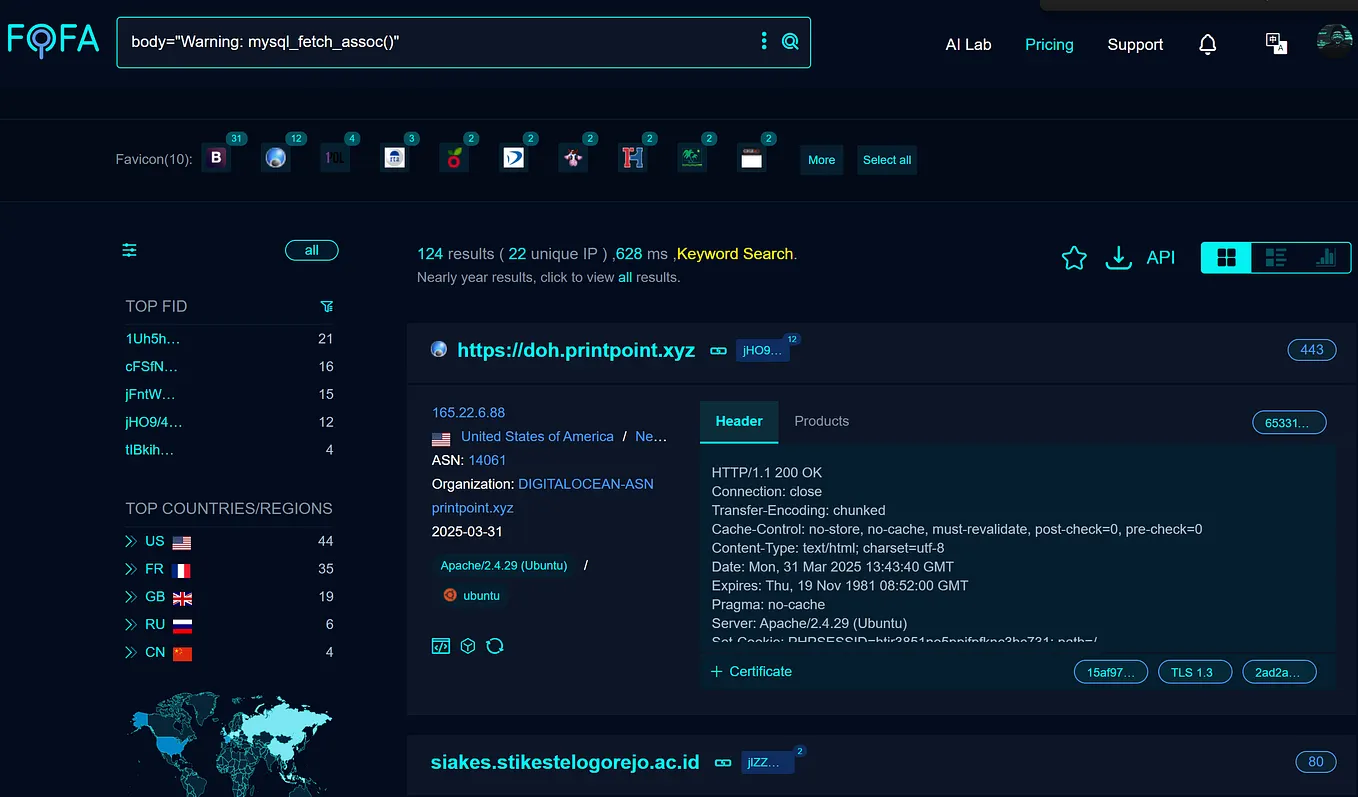This screenshot has height=797, width=1358.
Task: Click the FOFA logo
Action: click(52, 40)
